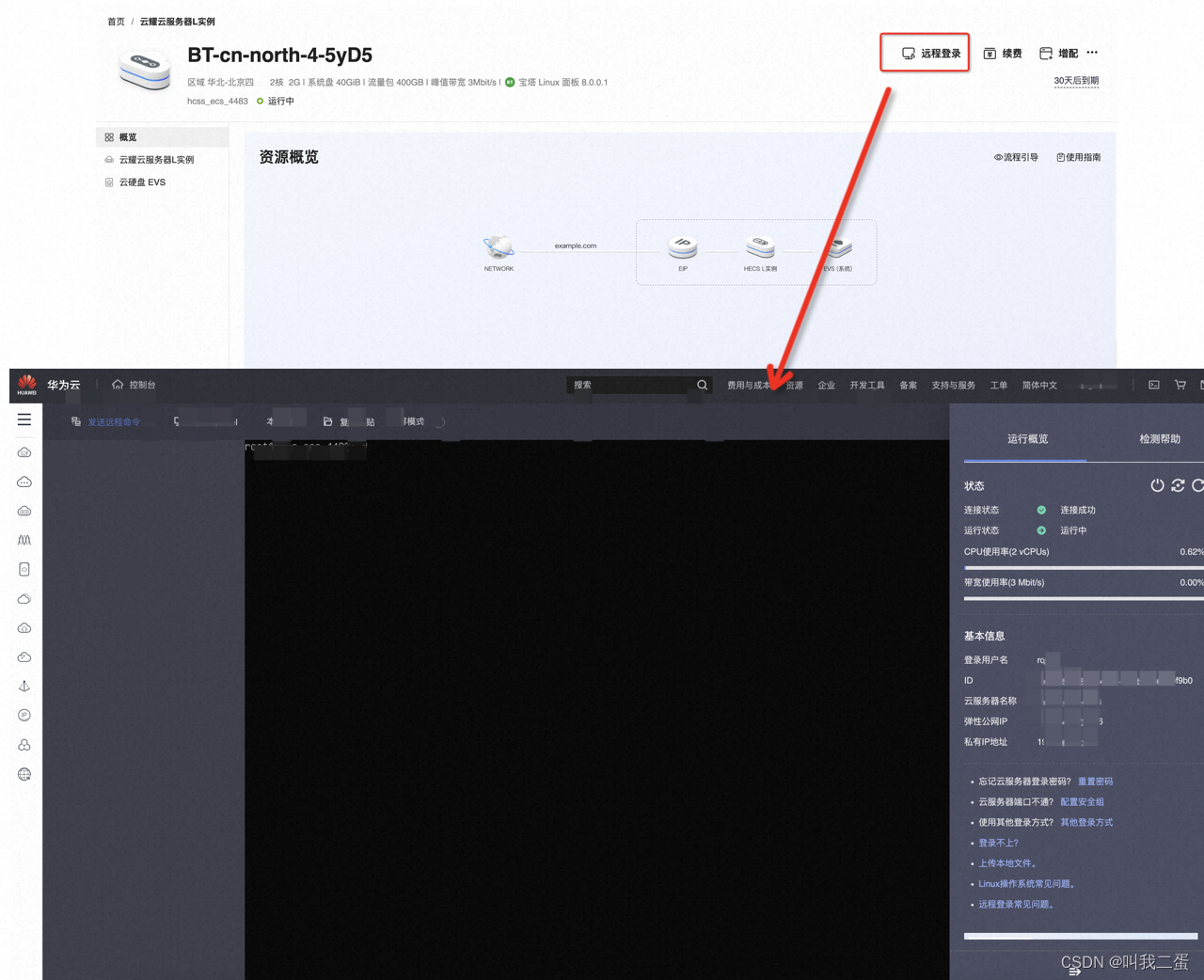Screen dimensions: 1204x980
Task: Click the EIP node icon in diagram
Action: (x=683, y=247)
